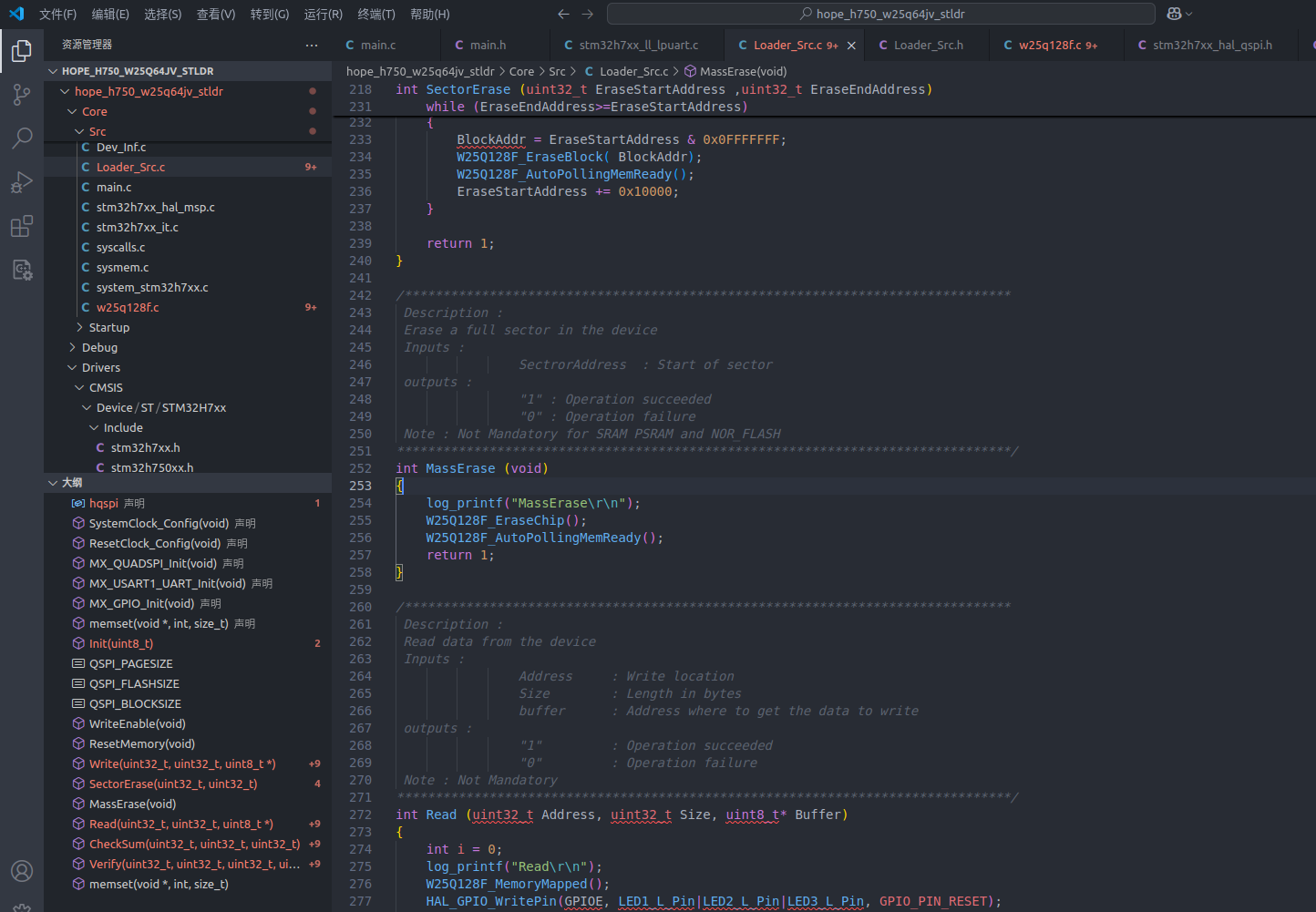Open the Accounts icon at the activity bar bottom
Screen dimensions: 1316x912
pyautogui.click(x=21, y=870)
